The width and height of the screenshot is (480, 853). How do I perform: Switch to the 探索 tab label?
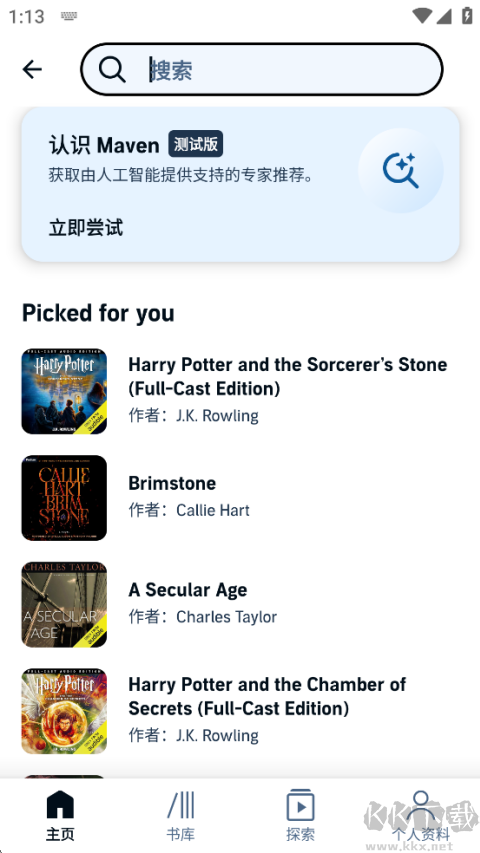point(300,835)
